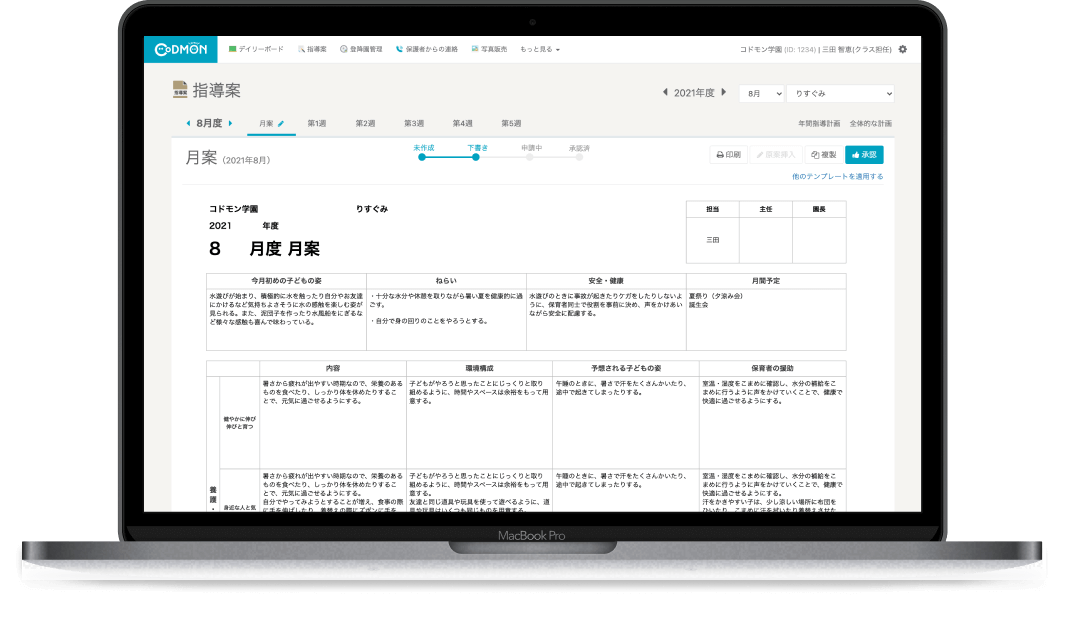Click the CoDMON logo
This screenshot has height=640, width=1068.
[181, 49]
